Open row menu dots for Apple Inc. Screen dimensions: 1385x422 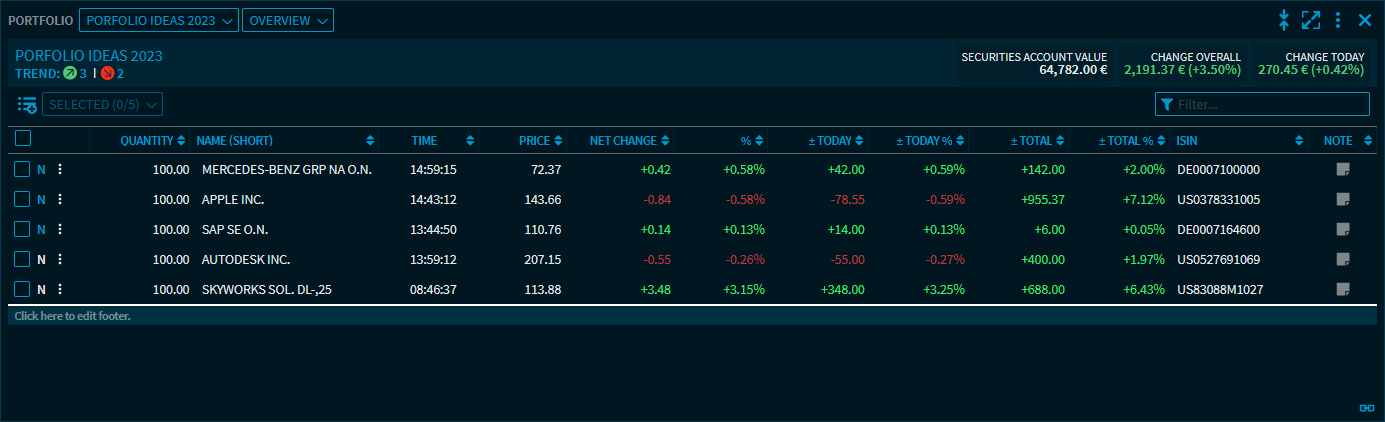click(x=60, y=200)
